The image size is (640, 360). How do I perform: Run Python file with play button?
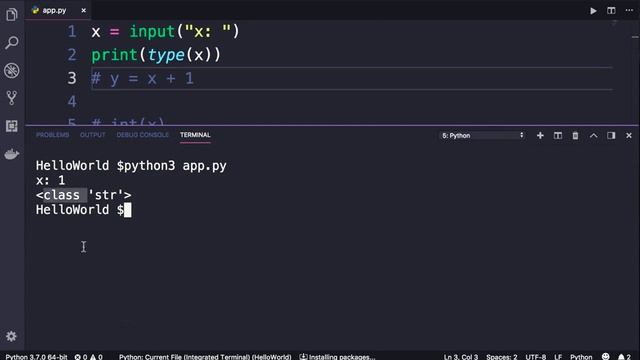click(593, 11)
